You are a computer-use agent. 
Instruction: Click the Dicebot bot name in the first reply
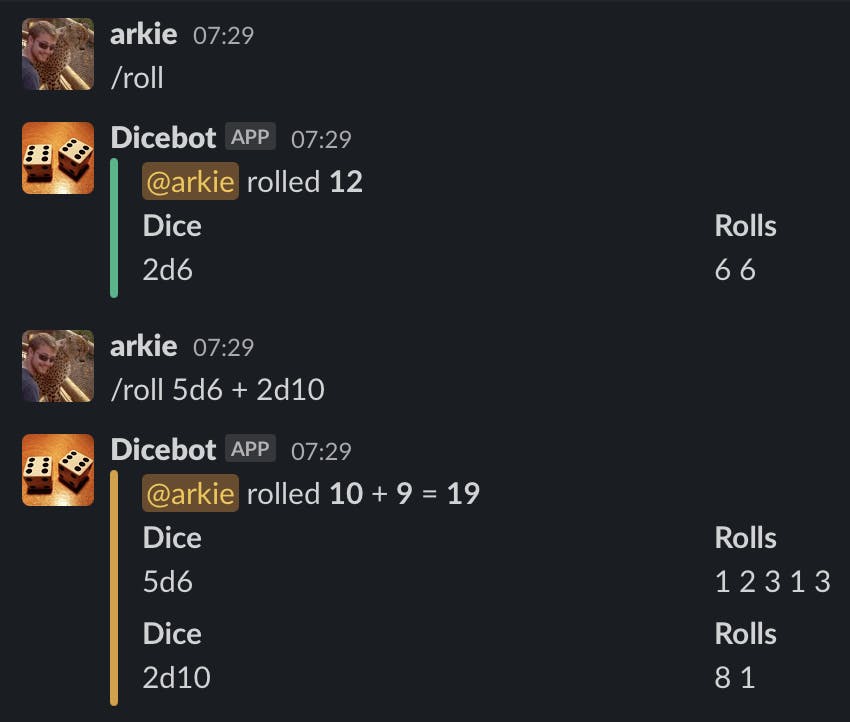click(163, 137)
